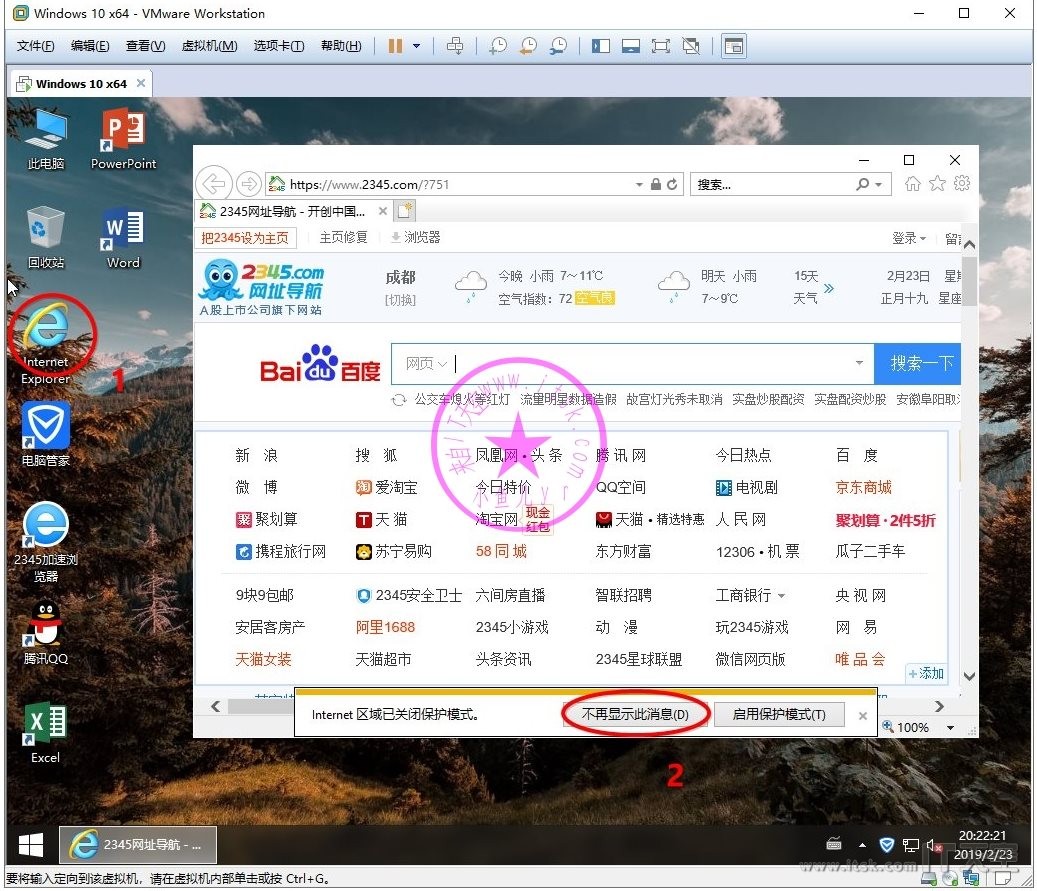The width and height of the screenshot is (1037, 891).
Task: Expand the 网页 search type dropdown
Action: tap(426, 363)
